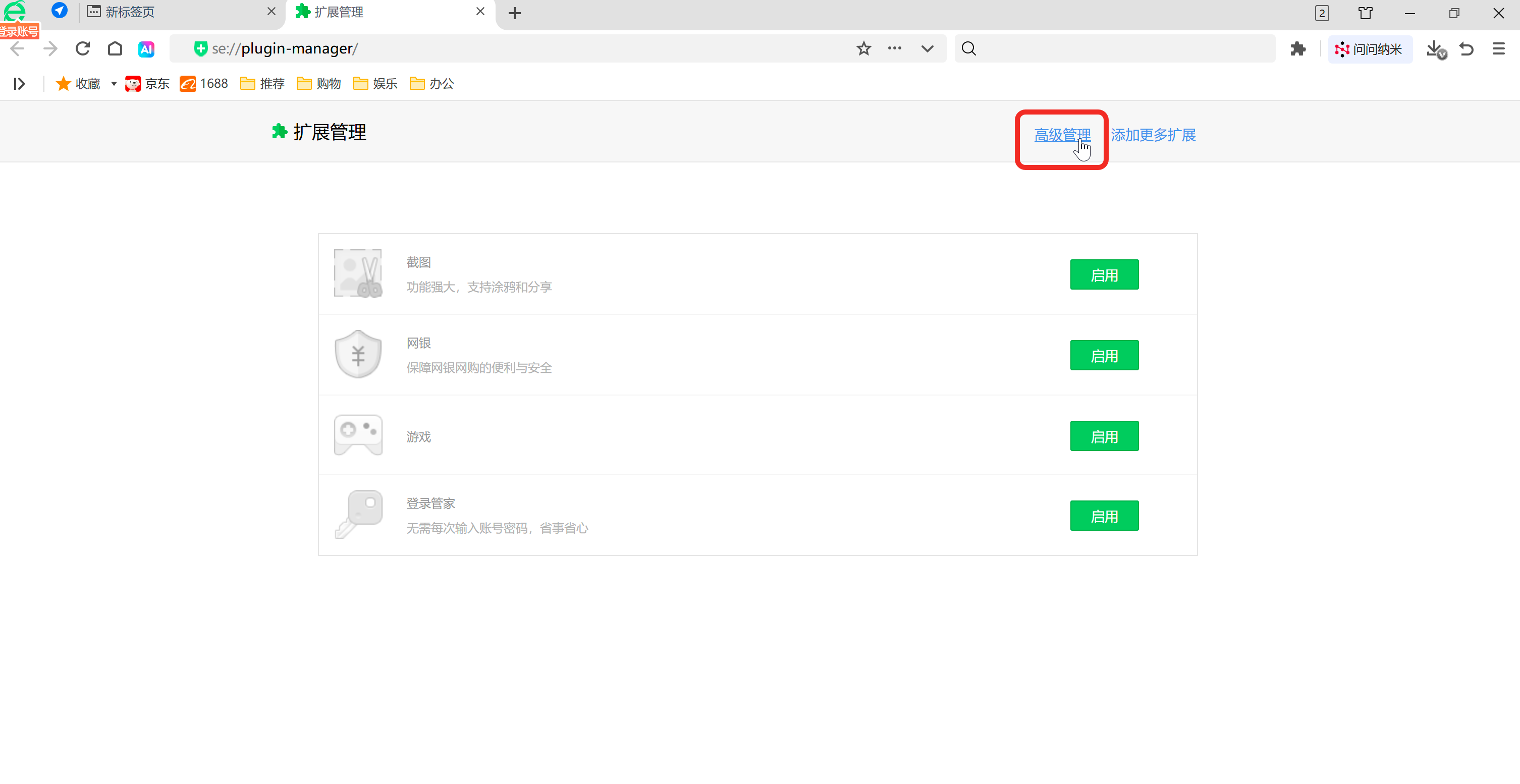1520x784 pixels.
Task: Expand the 收藏 favorites dropdown arrow
Action: click(x=114, y=84)
